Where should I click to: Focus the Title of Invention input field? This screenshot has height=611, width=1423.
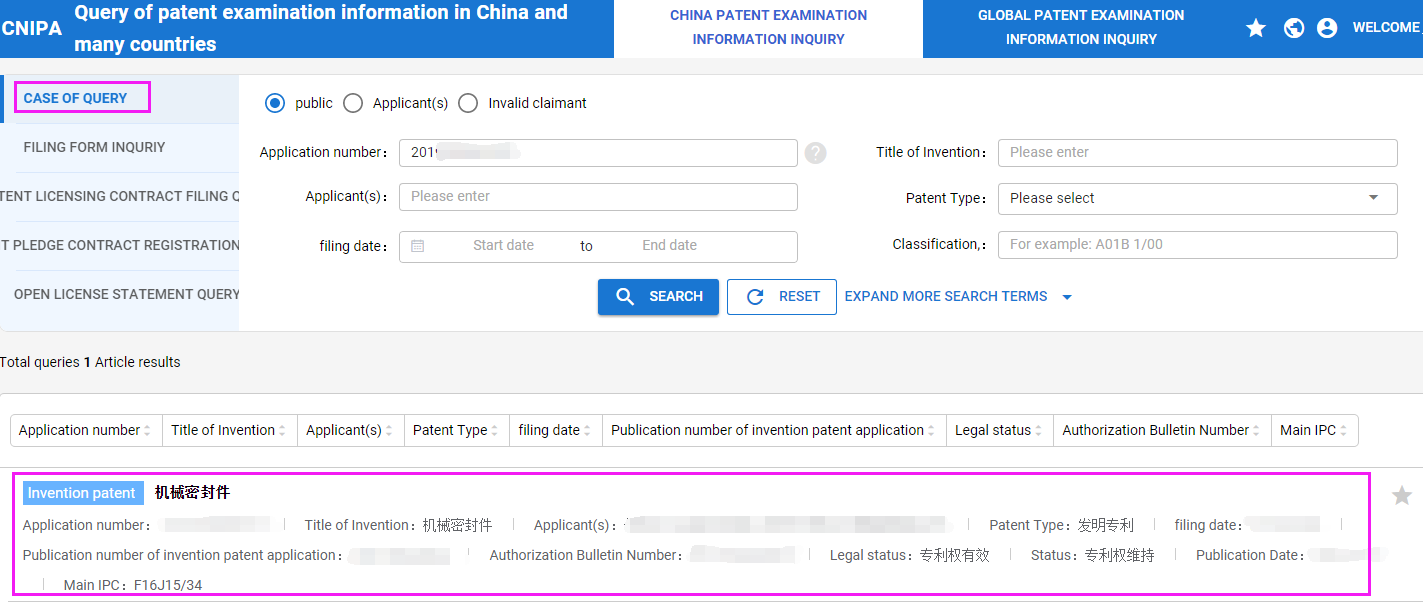pyautogui.click(x=1197, y=153)
